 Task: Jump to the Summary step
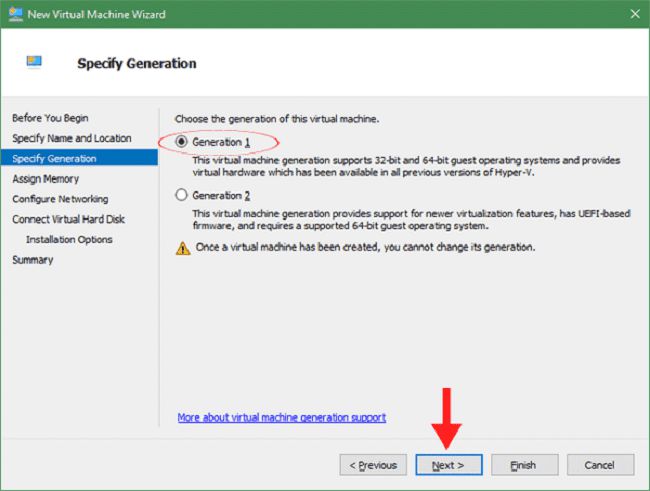coord(33,260)
